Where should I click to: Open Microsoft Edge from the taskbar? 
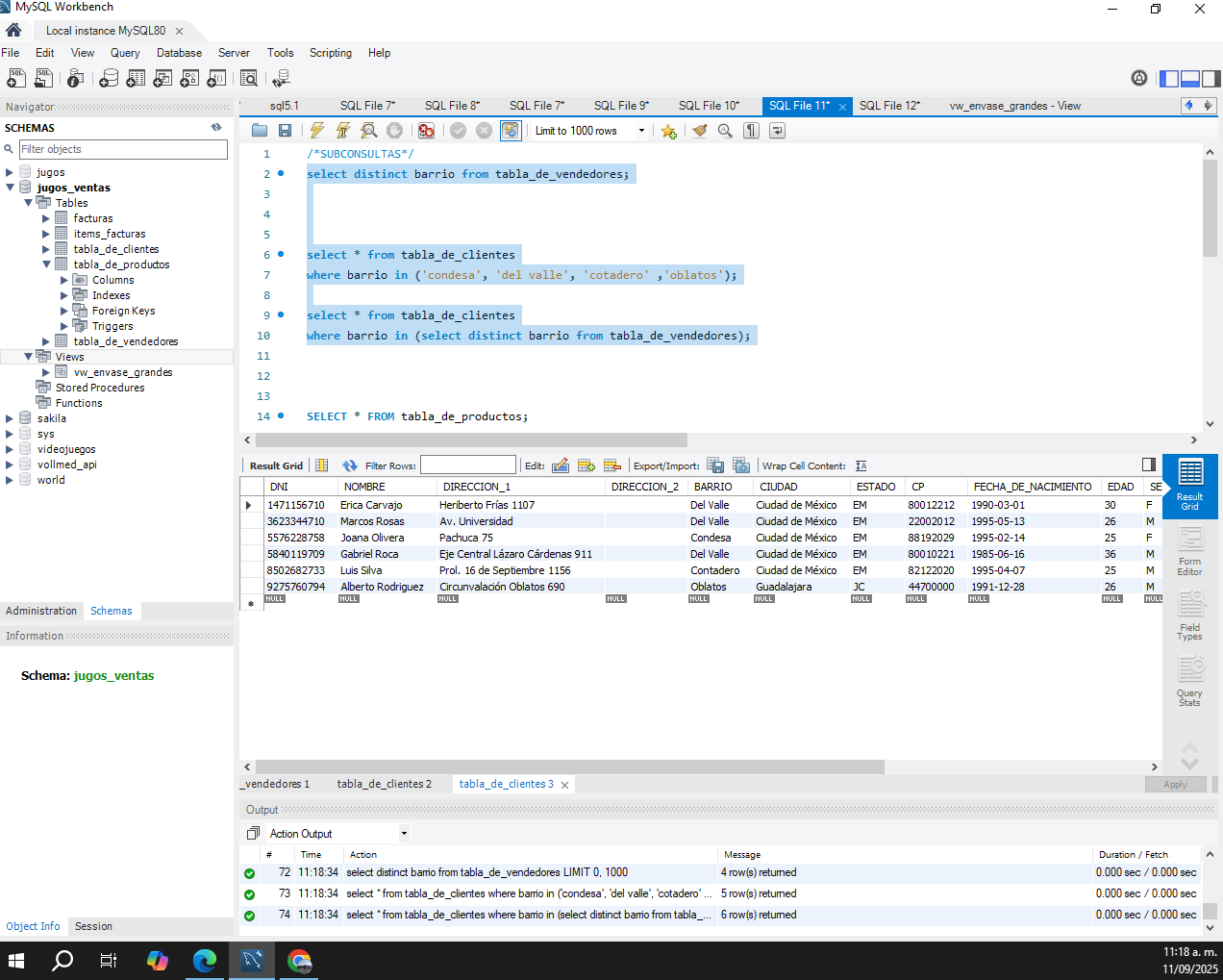[205, 960]
